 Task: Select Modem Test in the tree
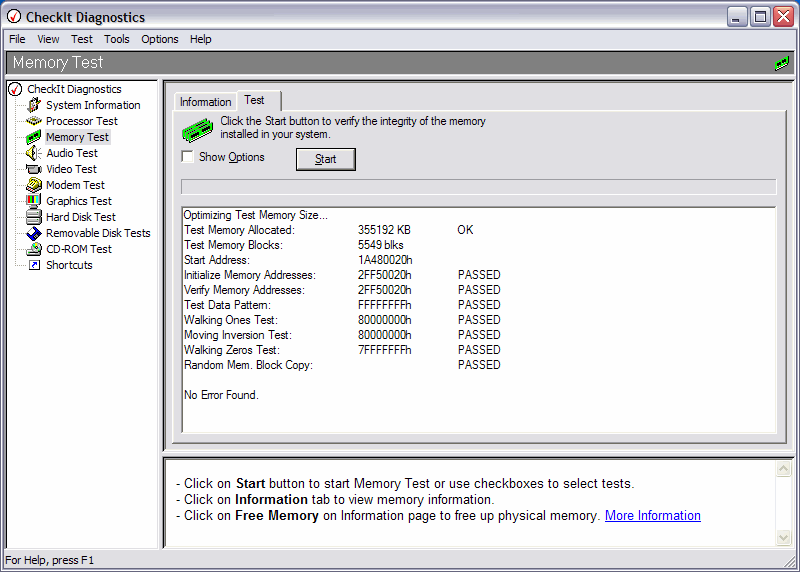point(76,185)
